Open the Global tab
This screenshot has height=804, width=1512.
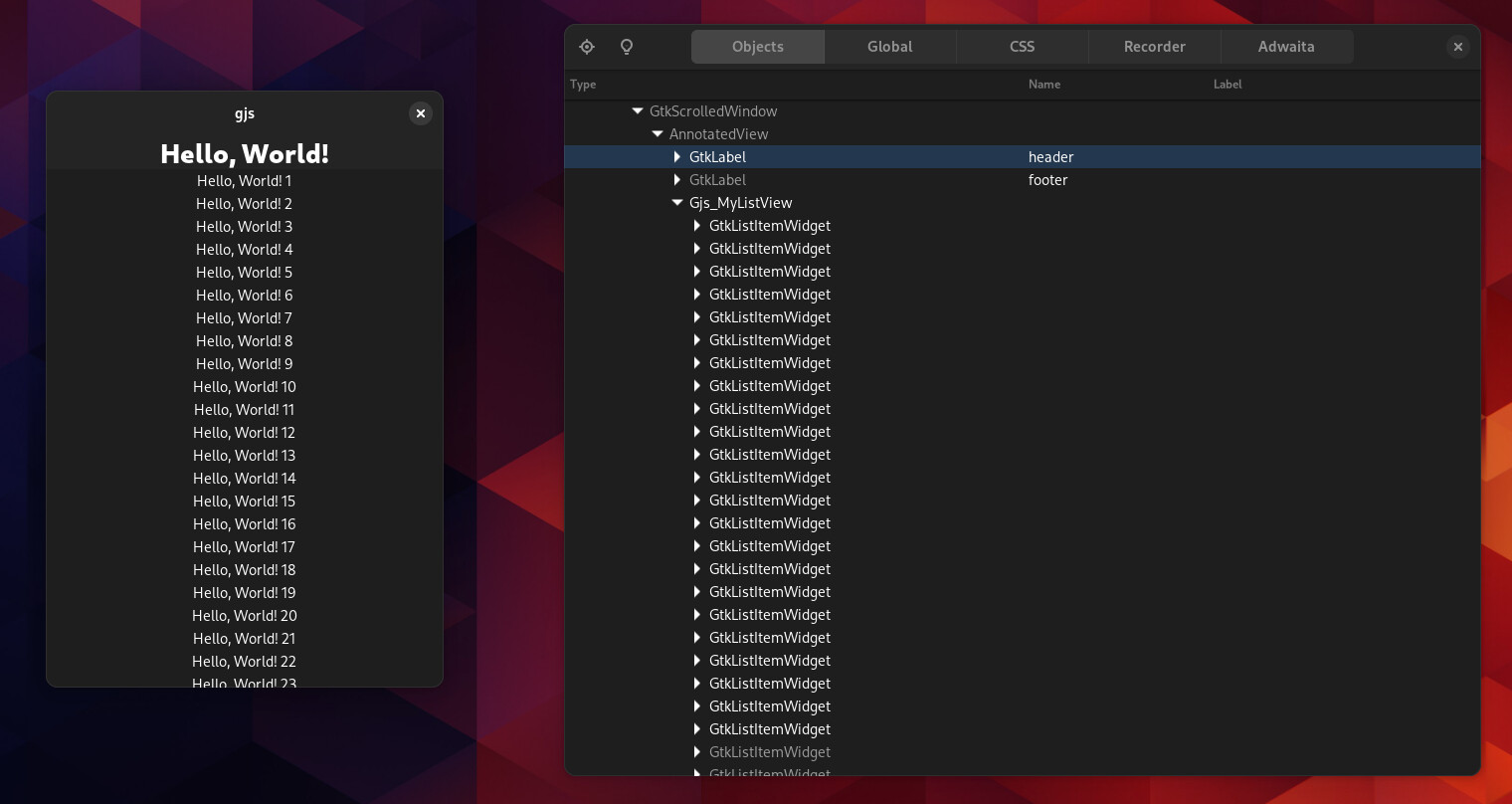tap(889, 47)
